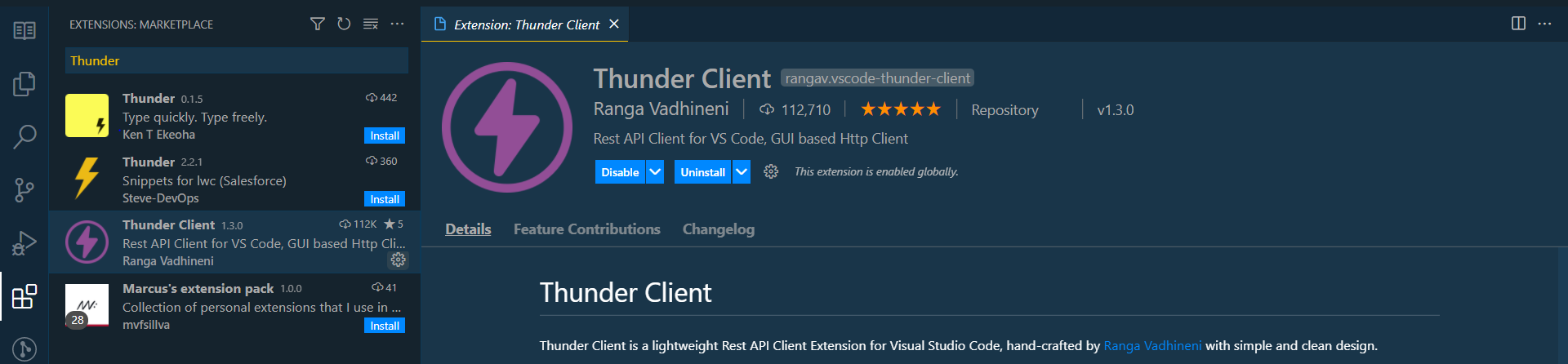This screenshot has height=364, width=1568.
Task: Click the rangav.vscode-thunder-client identifier
Action: coord(878,78)
